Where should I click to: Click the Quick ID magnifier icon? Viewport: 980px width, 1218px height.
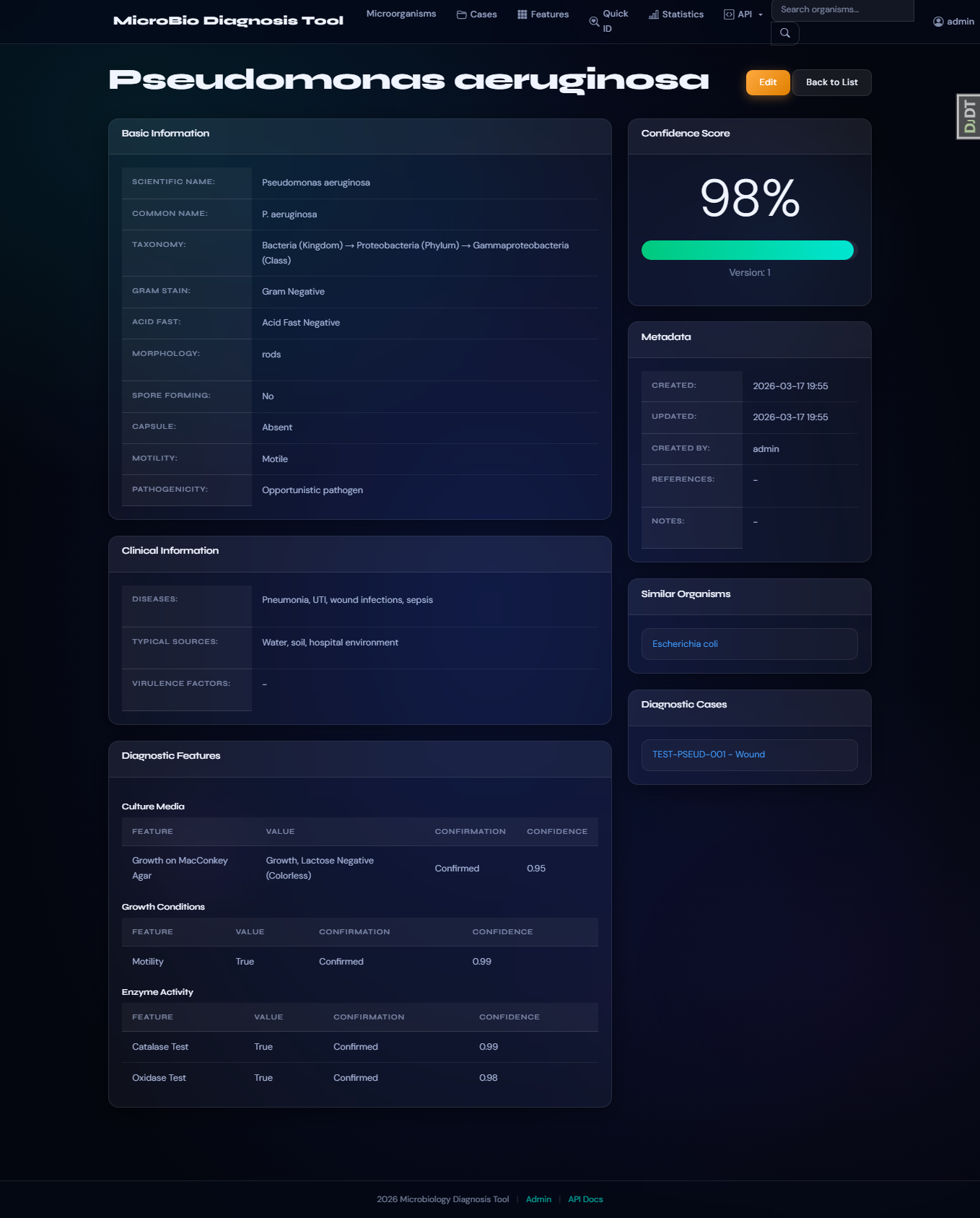(x=594, y=22)
